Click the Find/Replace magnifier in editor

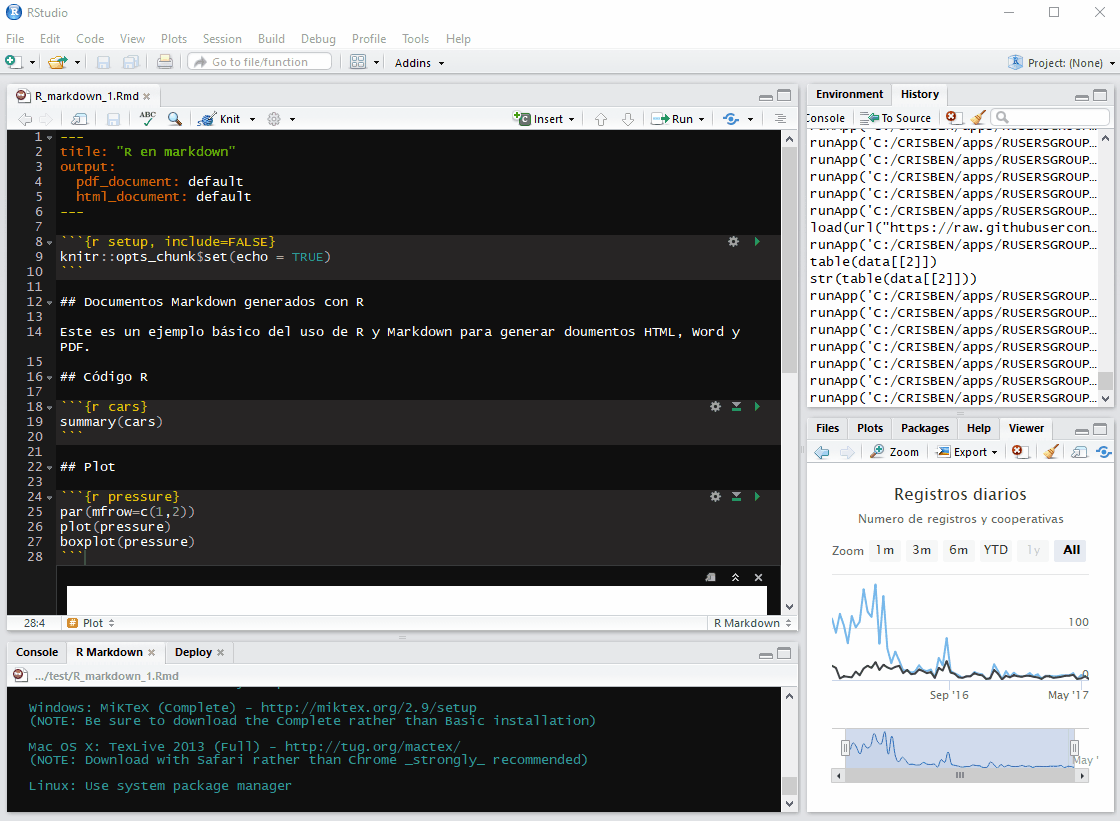(x=174, y=119)
